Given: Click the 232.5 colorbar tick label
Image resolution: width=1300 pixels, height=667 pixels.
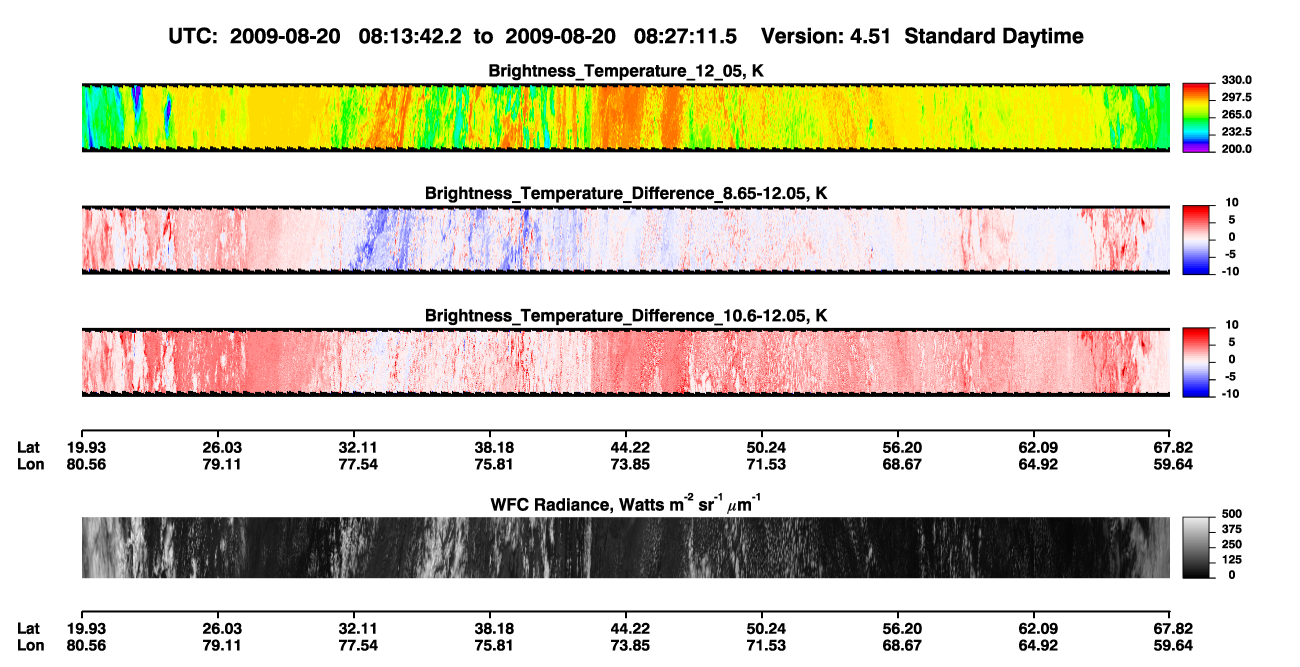Looking at the screenshot, I should (x=1237, y=131).
